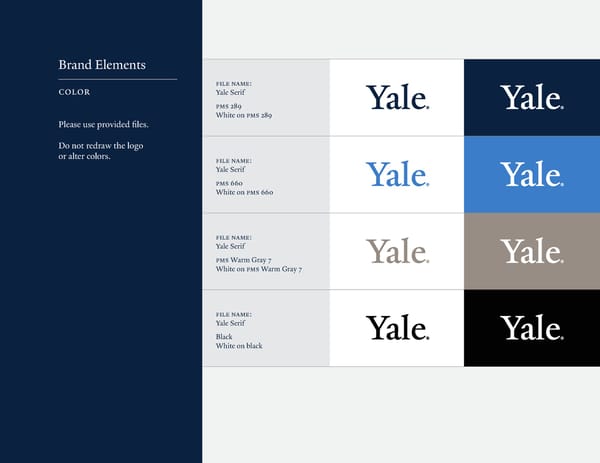Click the white Yale logo on warm gray background
Image resolution: width=600 pixels, height=463 pixels.
[x=531, y=251]
